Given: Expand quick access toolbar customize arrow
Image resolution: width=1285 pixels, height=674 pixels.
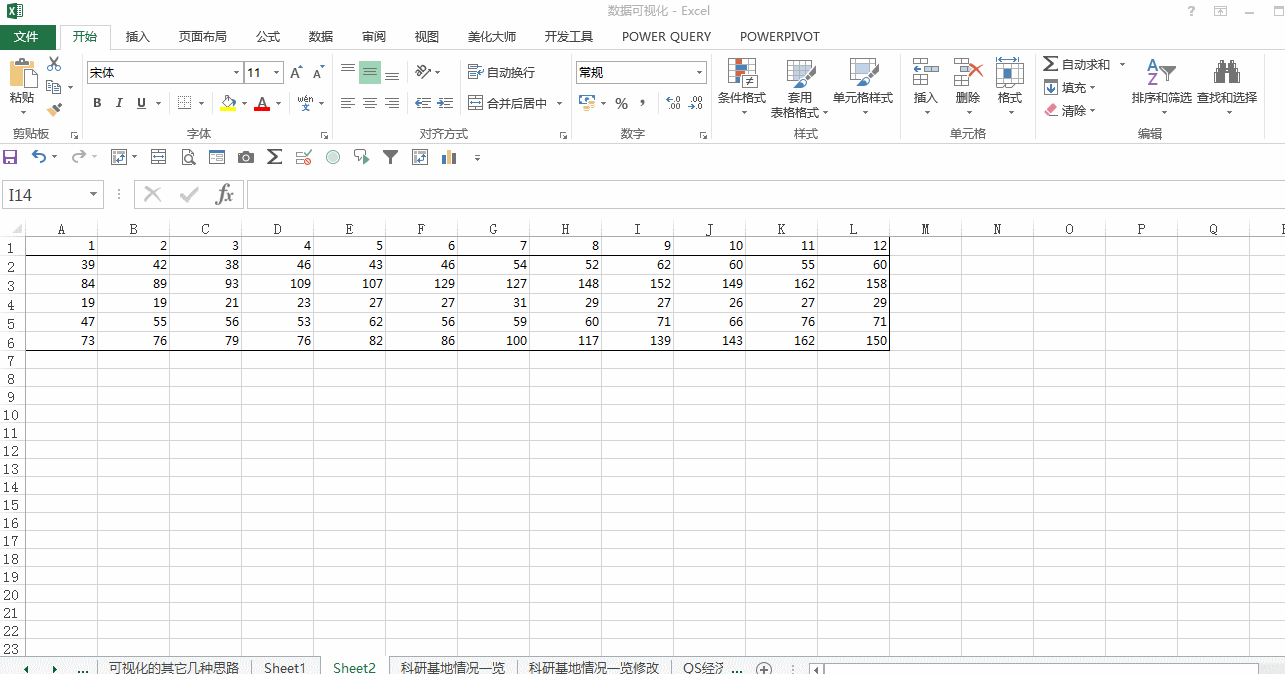Looking at the screenshot, I should click(x=477, y=158).
